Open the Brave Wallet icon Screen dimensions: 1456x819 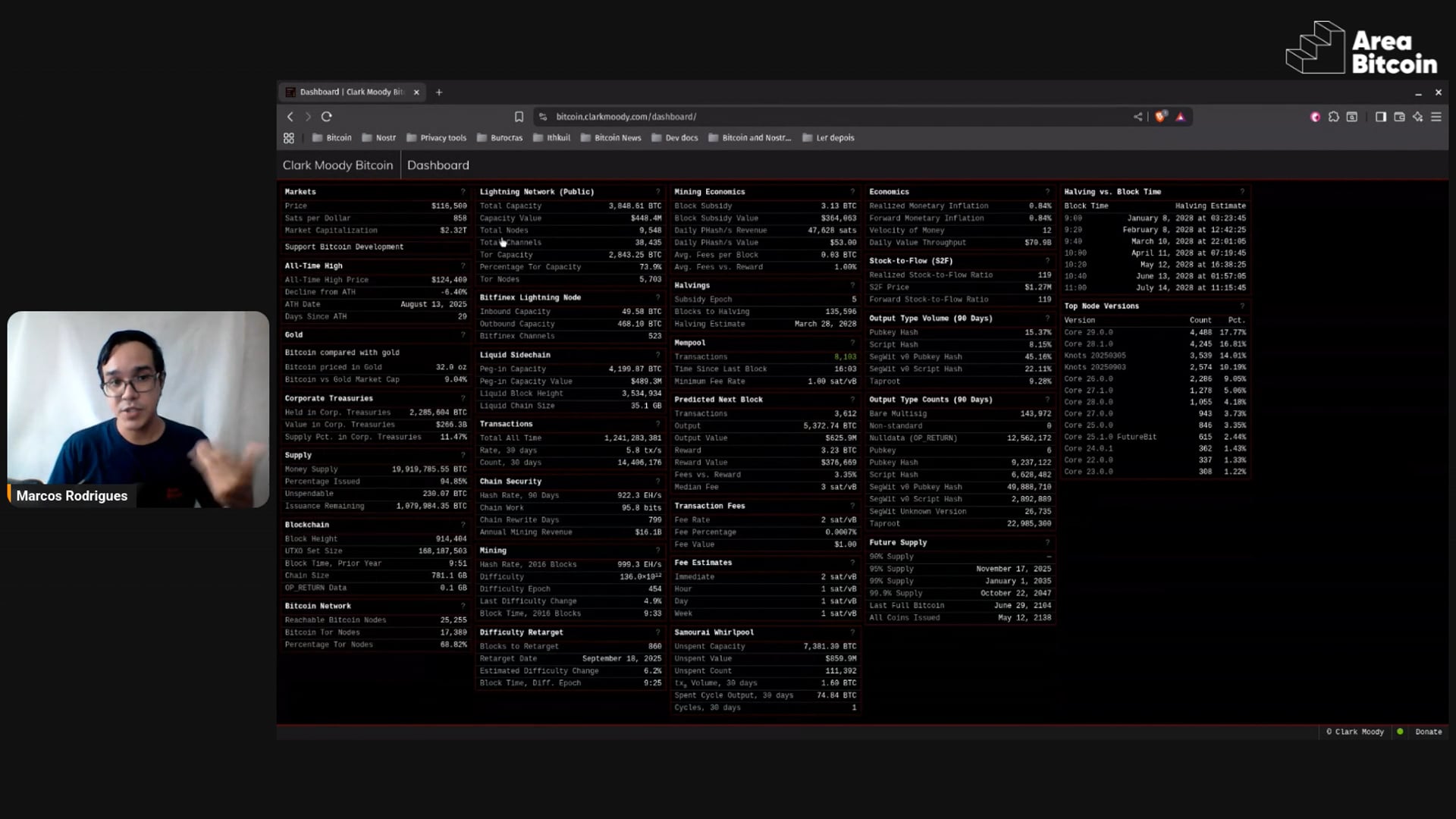point(1399,117)
